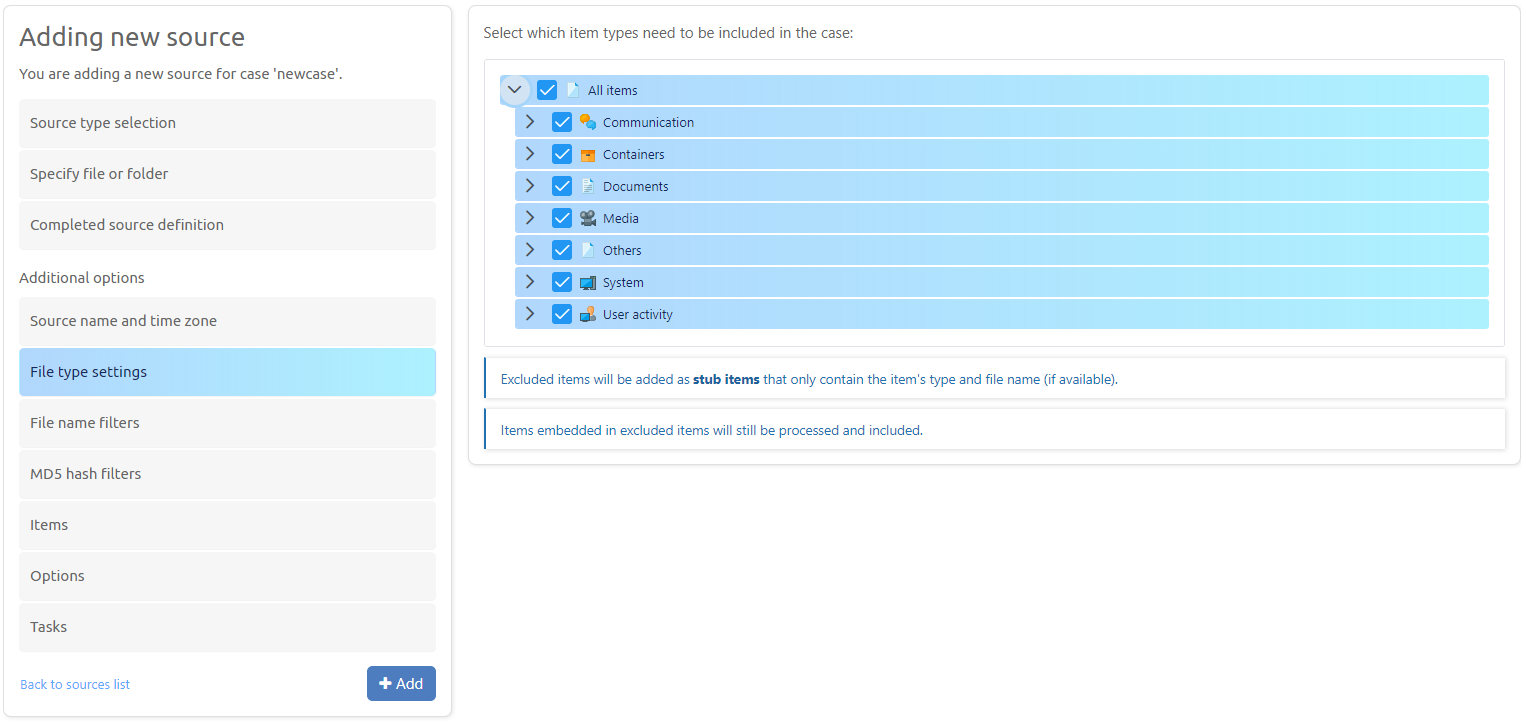The width and height of the screenshot is (1526, 723).
Task: Click the All items document icon
Action: [x=572, y=89]
